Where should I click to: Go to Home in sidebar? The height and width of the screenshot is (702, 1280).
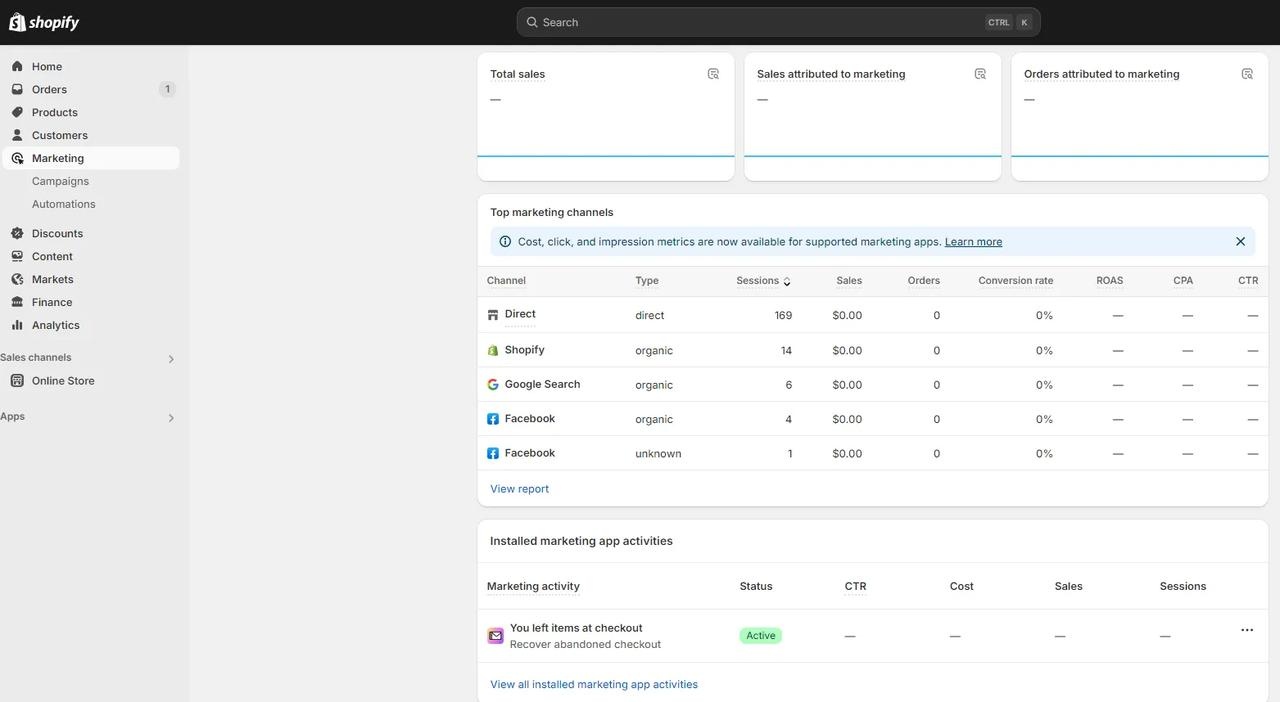[90, 66]
